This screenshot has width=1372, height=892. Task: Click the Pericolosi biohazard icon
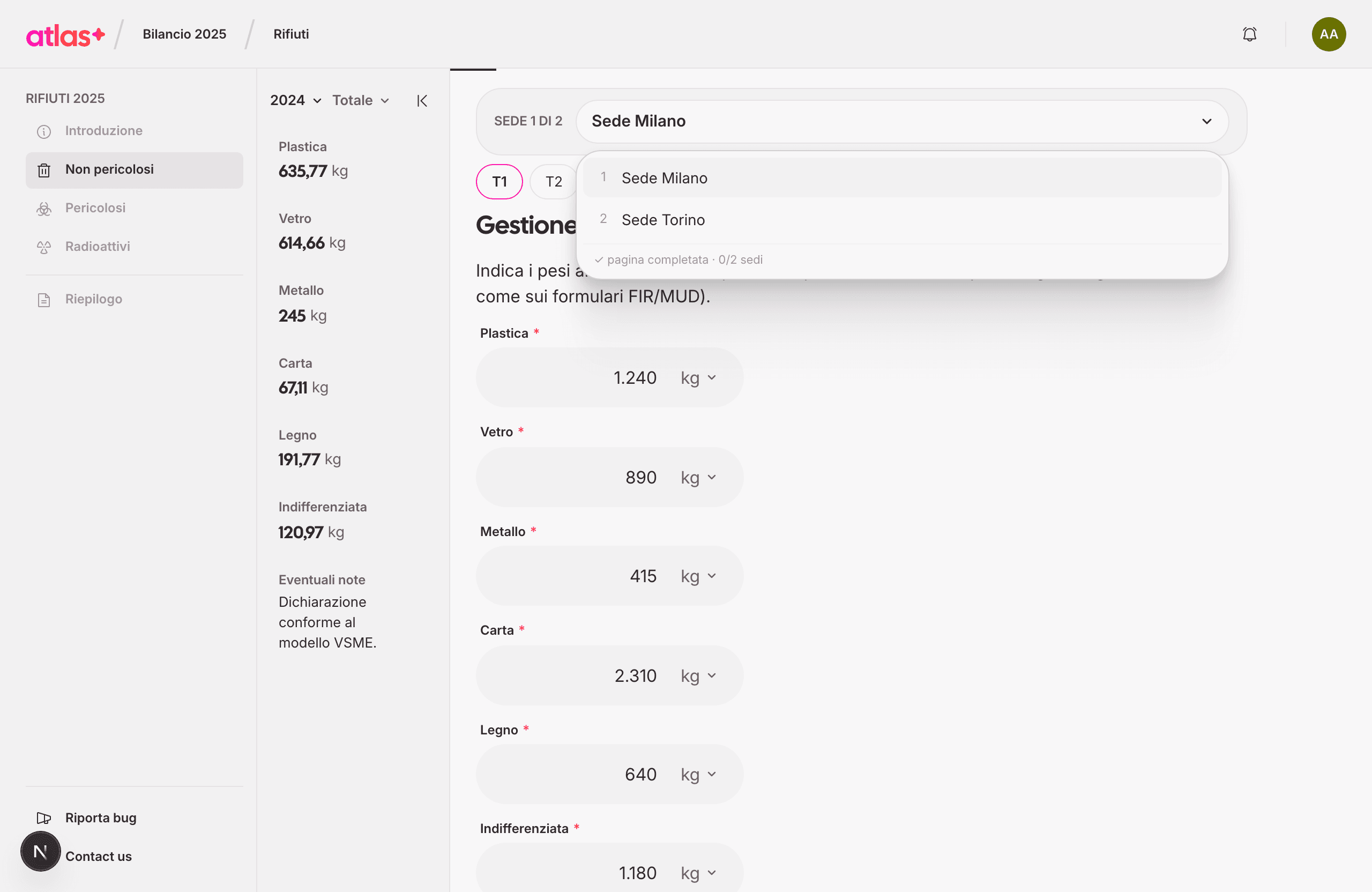coord(44,209)
